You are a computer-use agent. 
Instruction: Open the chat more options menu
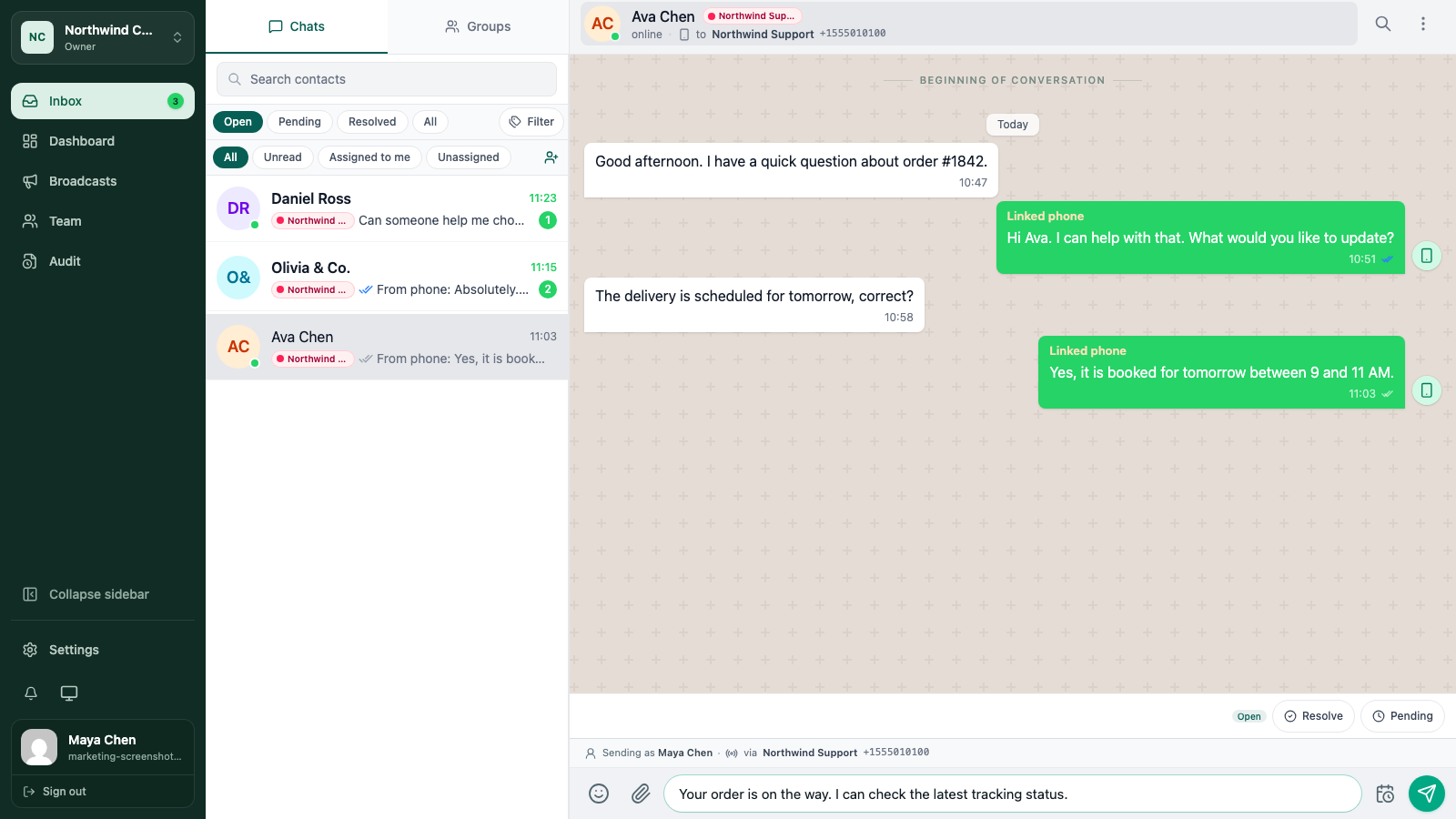pos(1423,24)
